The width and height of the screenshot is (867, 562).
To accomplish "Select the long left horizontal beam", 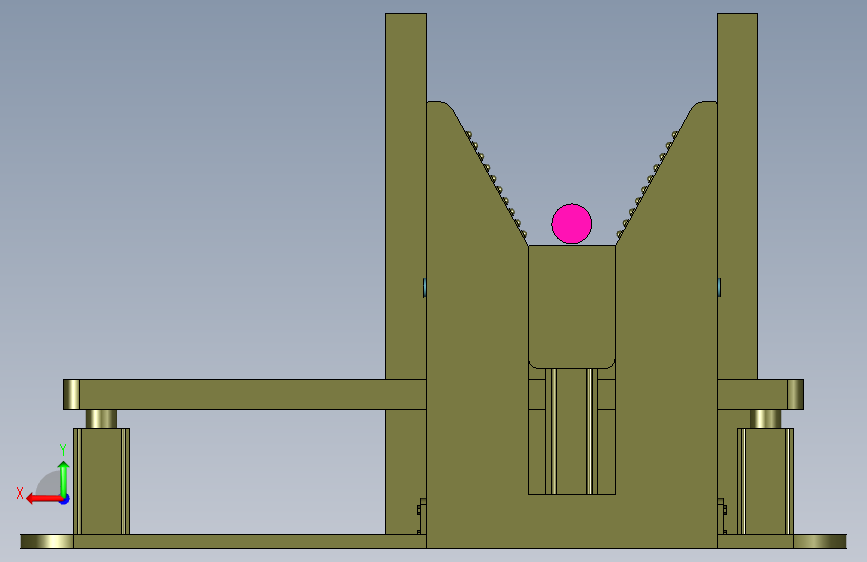I will click(x=245, y=394).
